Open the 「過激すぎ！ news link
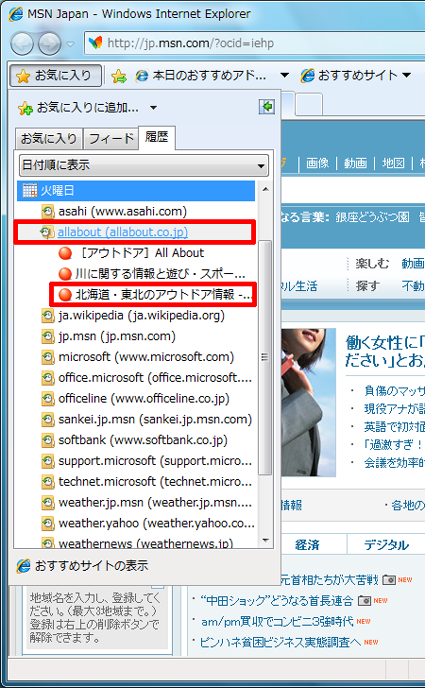425x688 pixels. click(394, 445)
